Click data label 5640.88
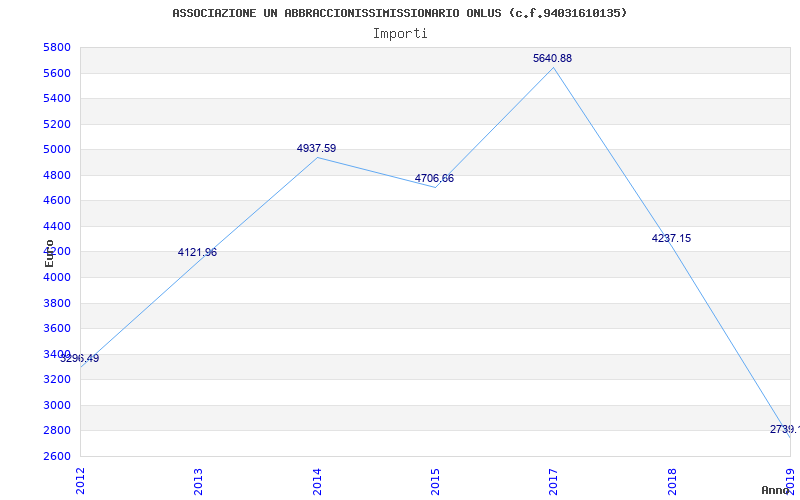This screenshot has height=500, width=800. pos(553,58)
